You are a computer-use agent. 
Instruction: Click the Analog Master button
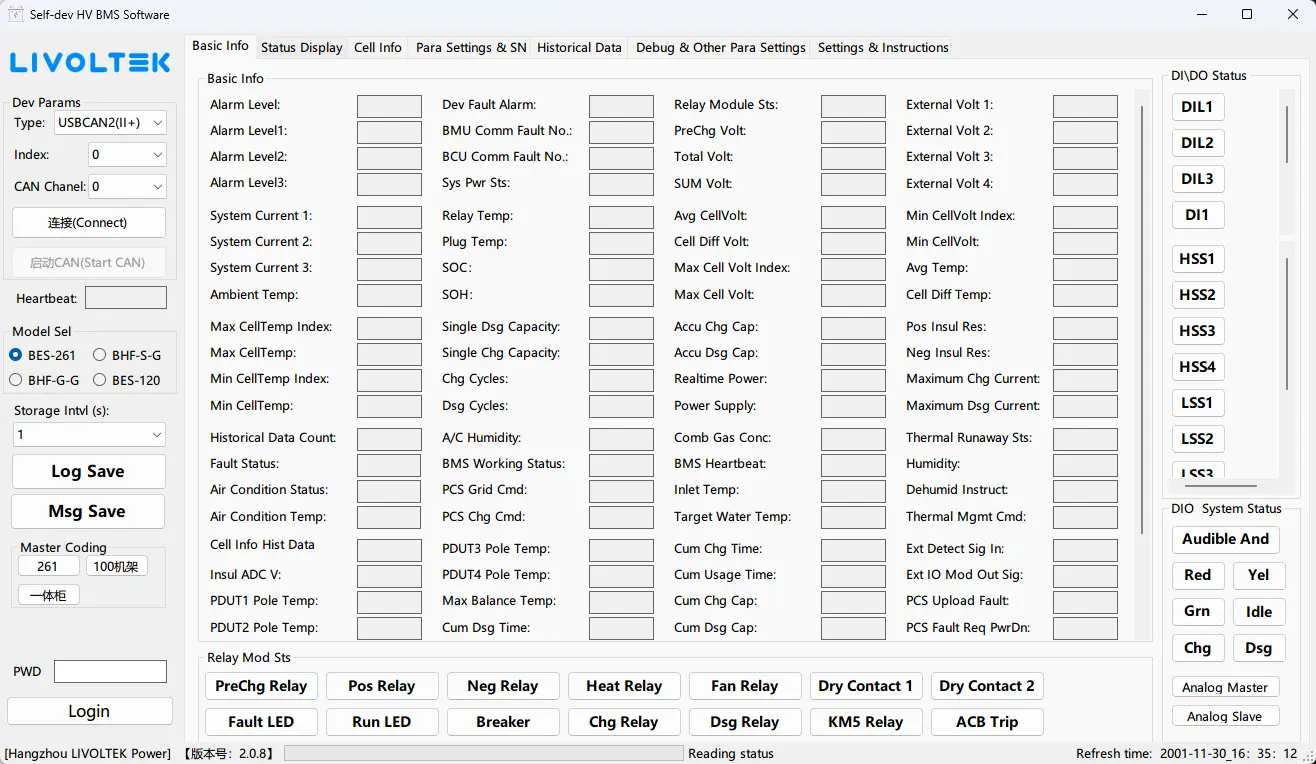coord(1225,687)
